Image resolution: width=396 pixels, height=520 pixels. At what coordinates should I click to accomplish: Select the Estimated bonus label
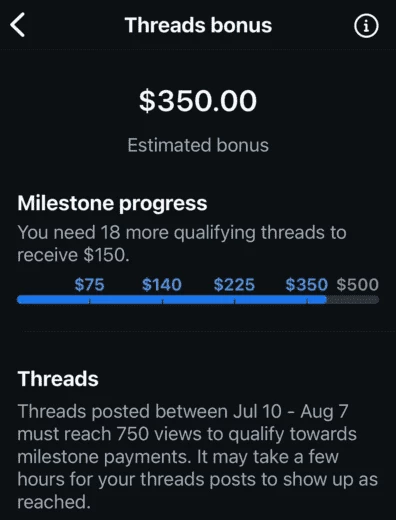198,145
